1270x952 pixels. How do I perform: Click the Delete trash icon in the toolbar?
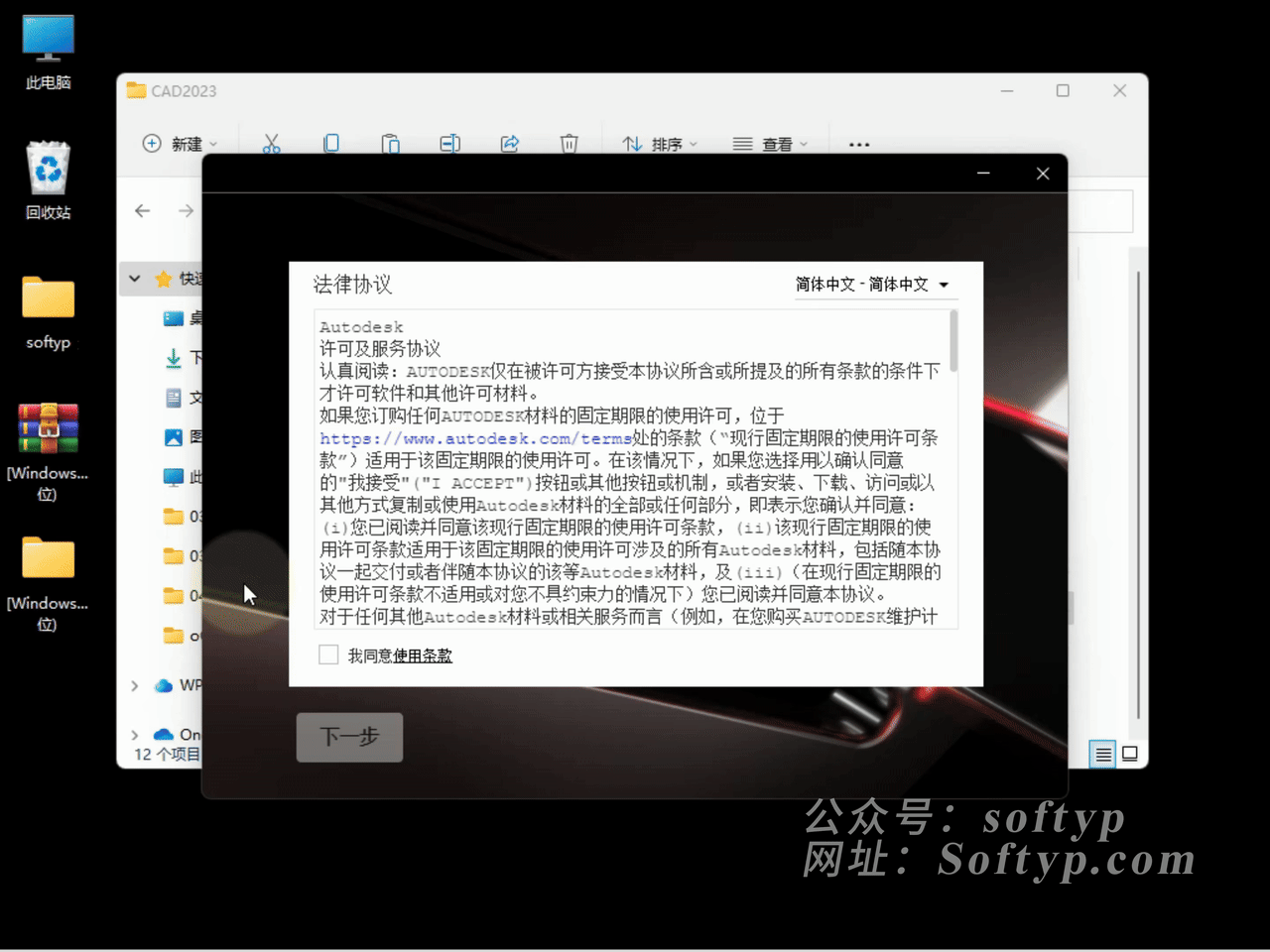[x=569, y=144]
